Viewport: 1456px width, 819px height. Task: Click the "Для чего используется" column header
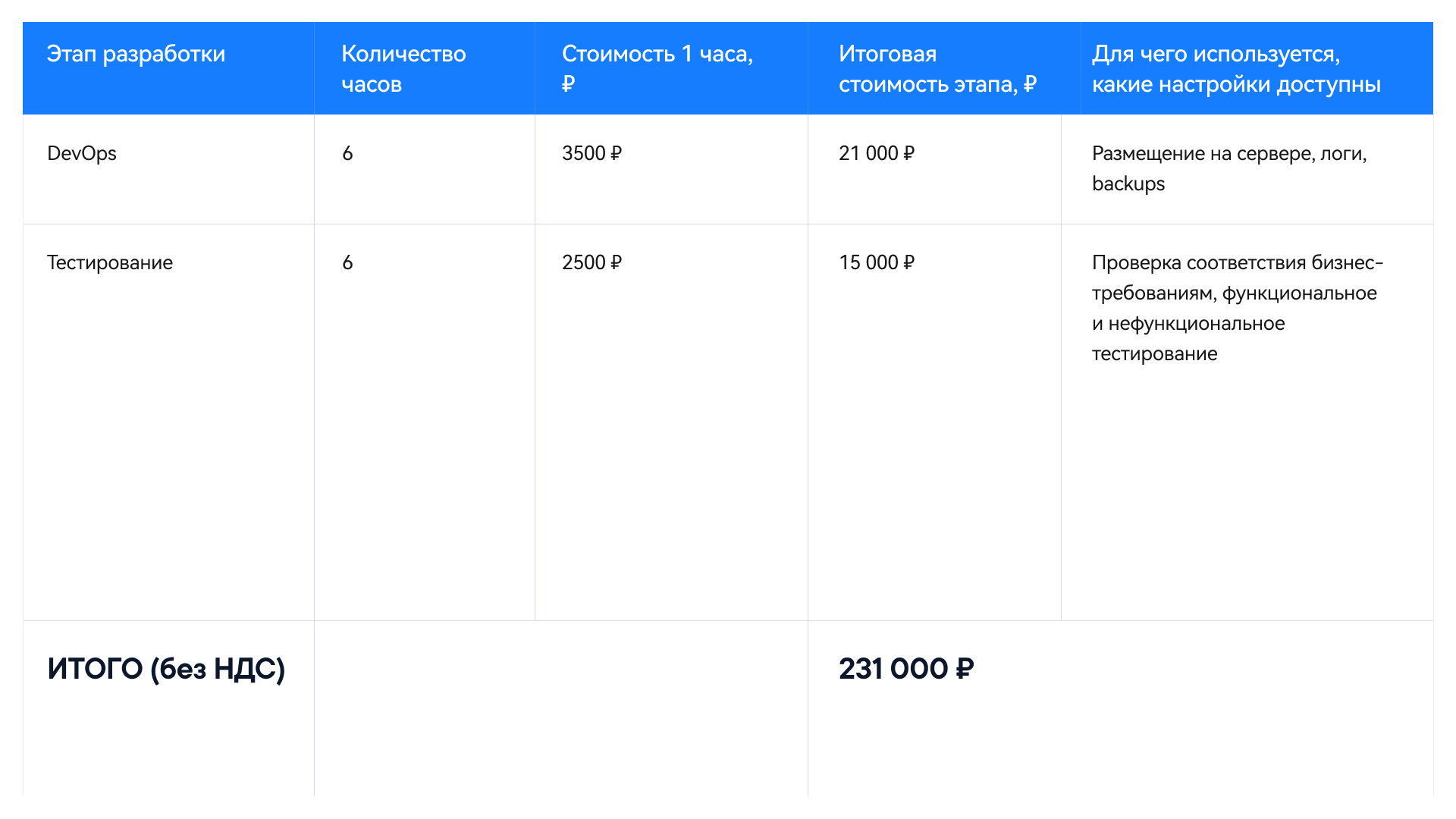1235,68
